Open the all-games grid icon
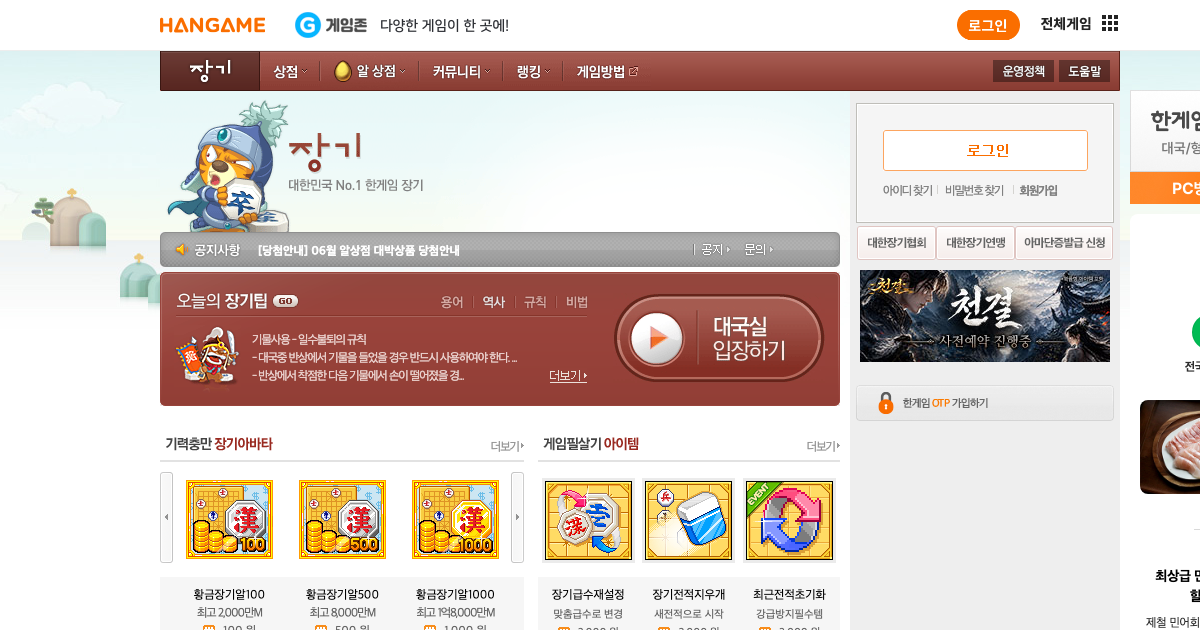 pyautogui.click(x=1110, y=23)
